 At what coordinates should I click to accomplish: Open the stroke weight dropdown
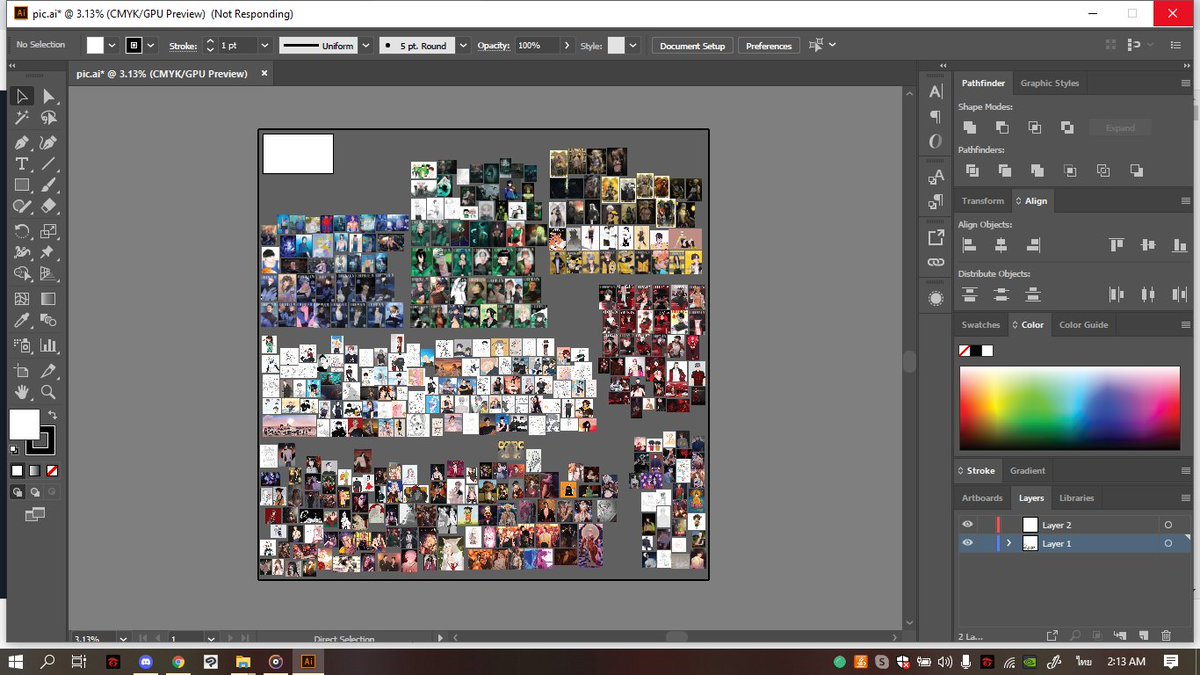[x=264, y=46]
